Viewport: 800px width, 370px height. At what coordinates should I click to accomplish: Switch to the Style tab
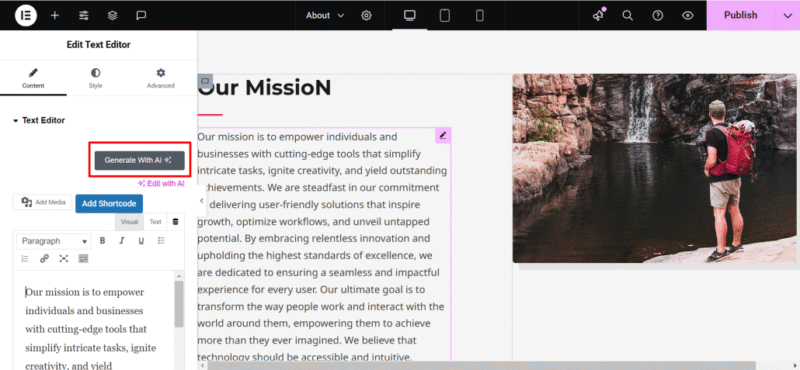(x=95, y=79)
